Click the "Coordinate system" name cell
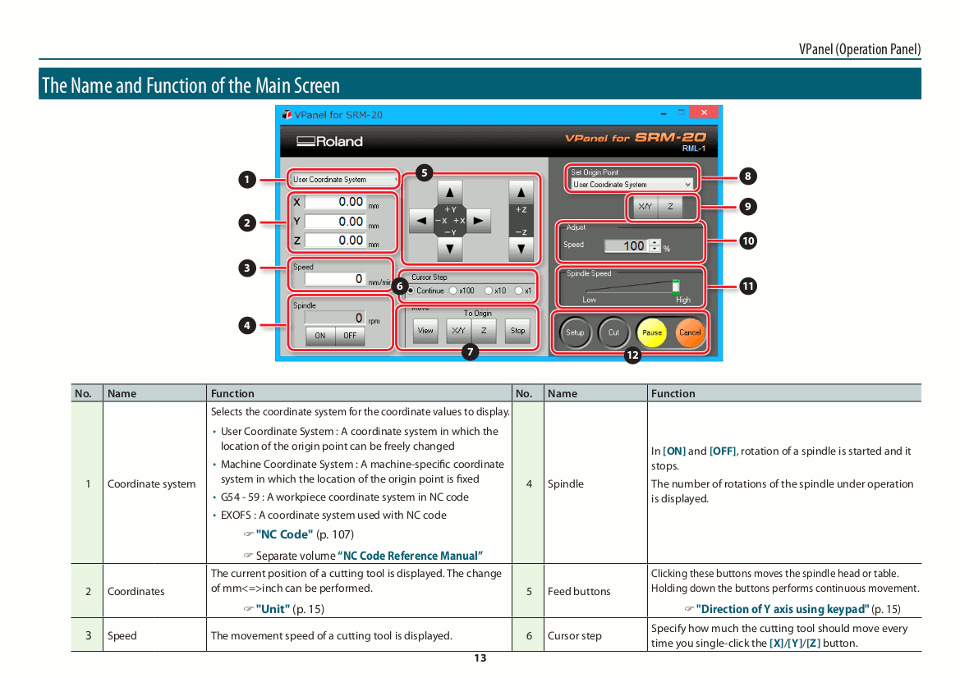Screen dimensions: 960x678 154,484
